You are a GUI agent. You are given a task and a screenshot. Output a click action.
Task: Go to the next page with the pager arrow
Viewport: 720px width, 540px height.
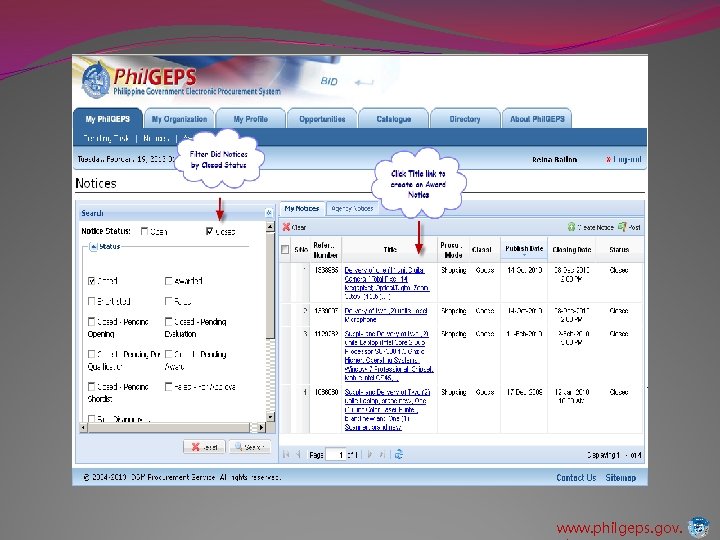tap(370, 455)
